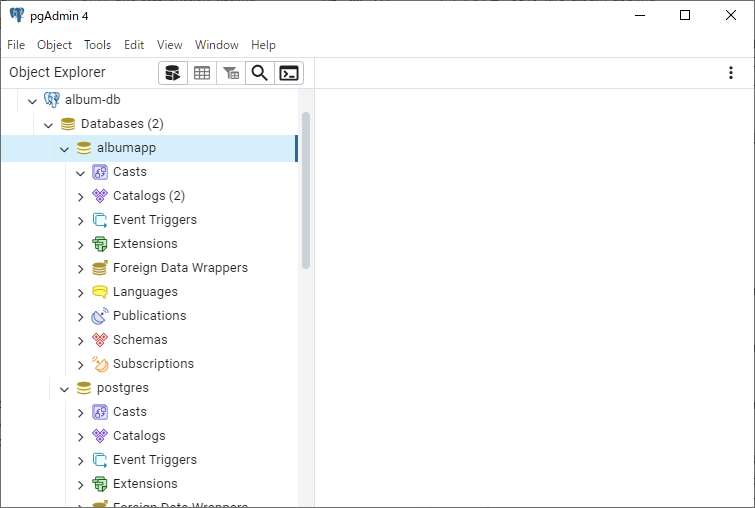Expand Casts under postgres
The height and width of the screenshot is (508, 755).
(x=80, y=413)
